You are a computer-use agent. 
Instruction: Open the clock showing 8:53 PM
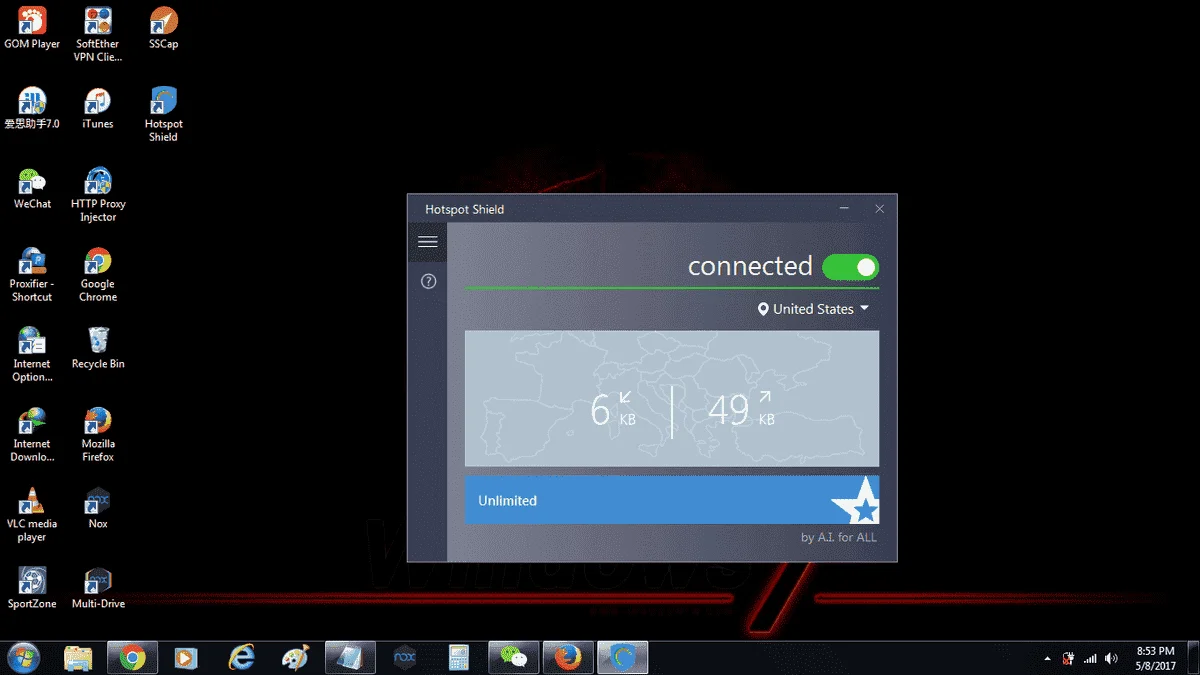pyautogui.click(x=1155, y=657)
